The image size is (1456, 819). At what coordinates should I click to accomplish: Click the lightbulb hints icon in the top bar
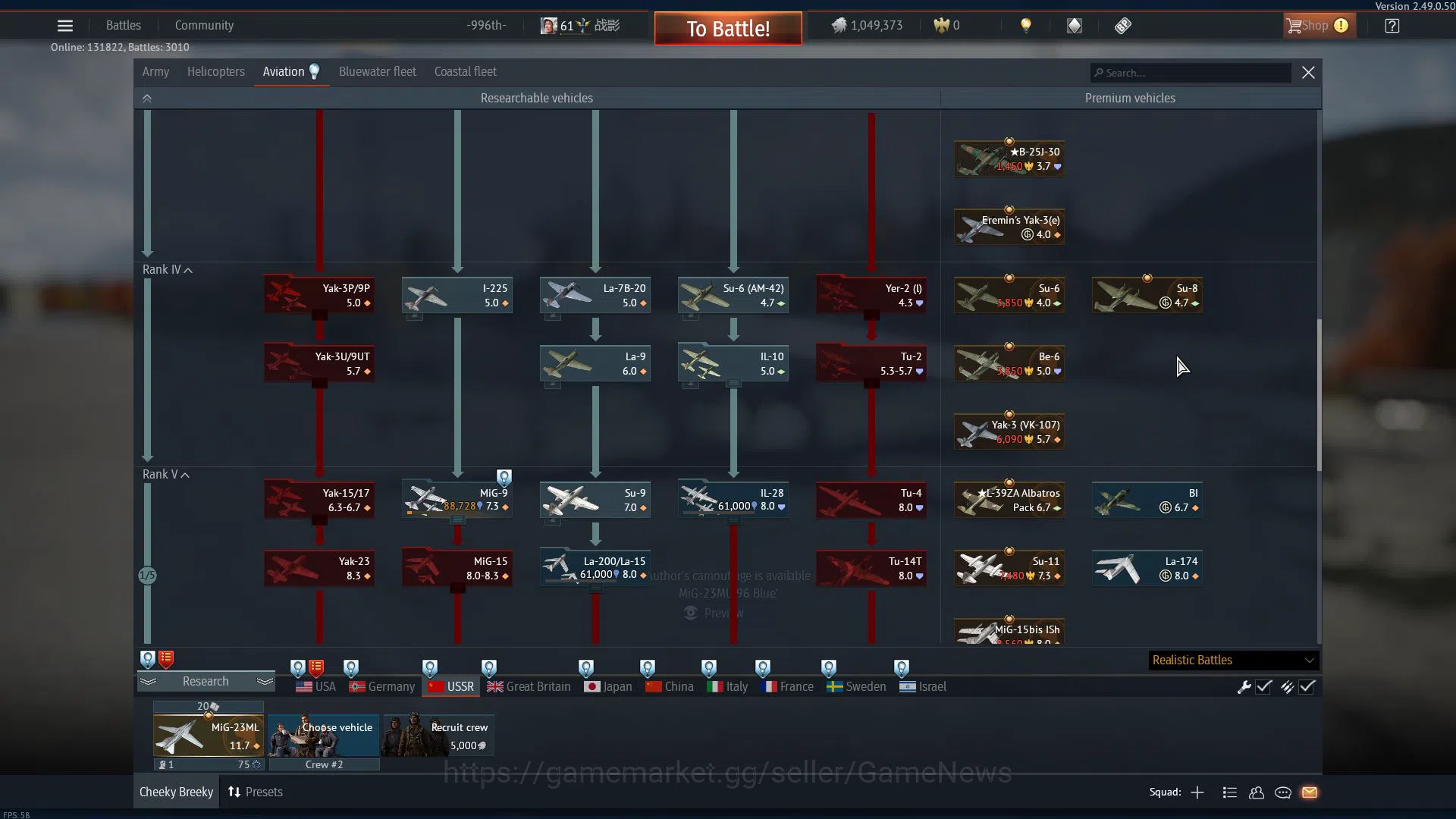1026,26
